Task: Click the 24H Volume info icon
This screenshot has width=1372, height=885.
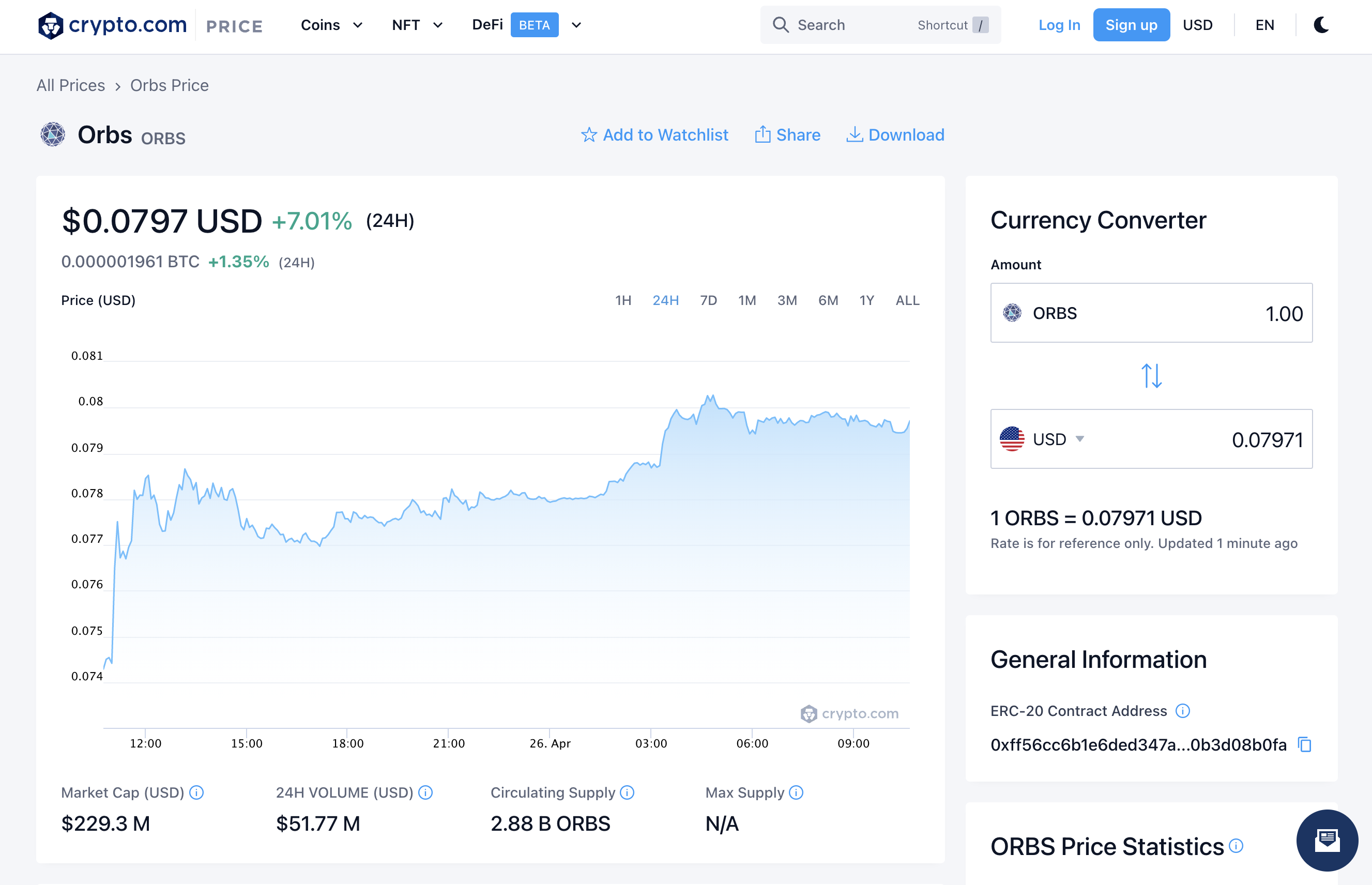Action: coord(425,792)
